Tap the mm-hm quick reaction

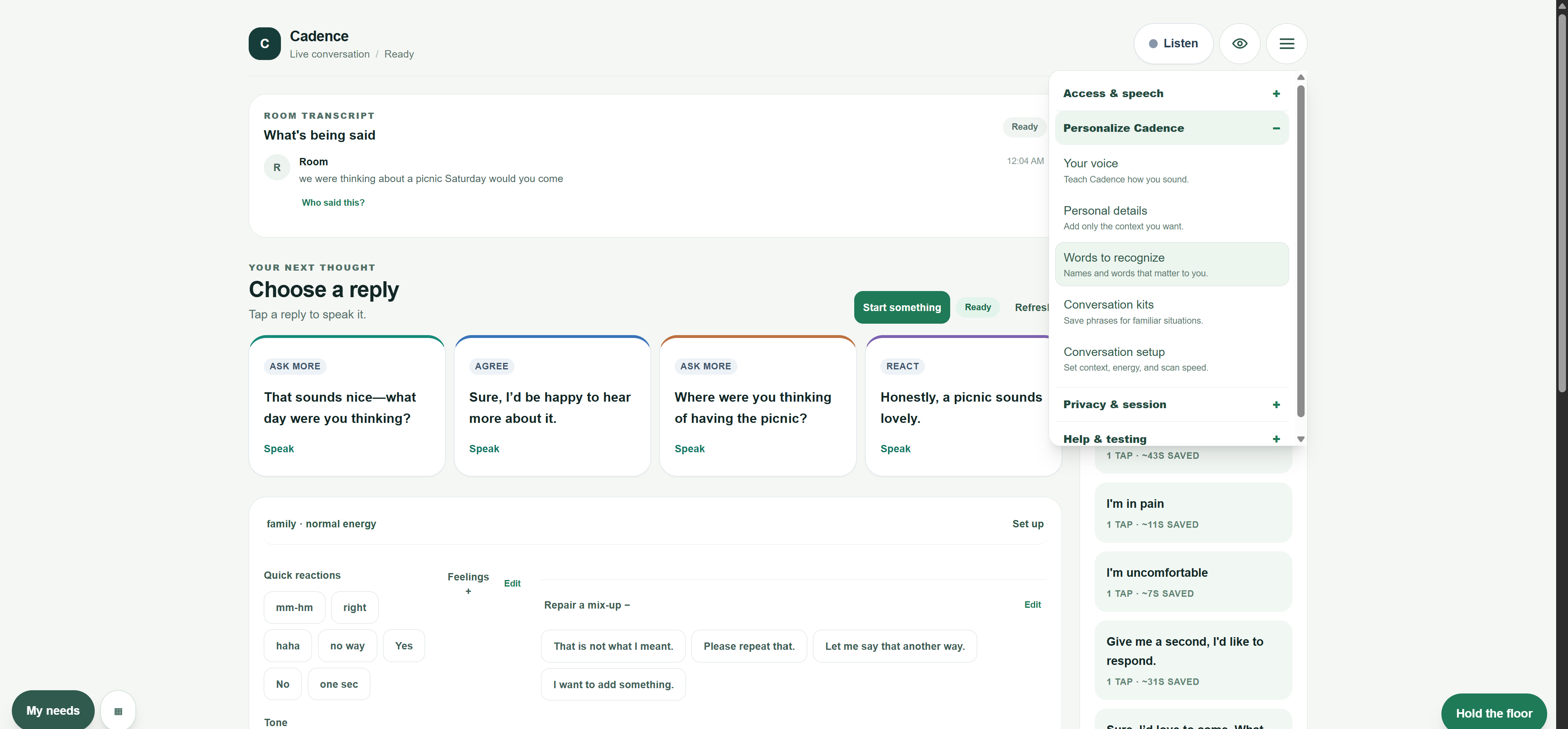(x=294, y=607)
